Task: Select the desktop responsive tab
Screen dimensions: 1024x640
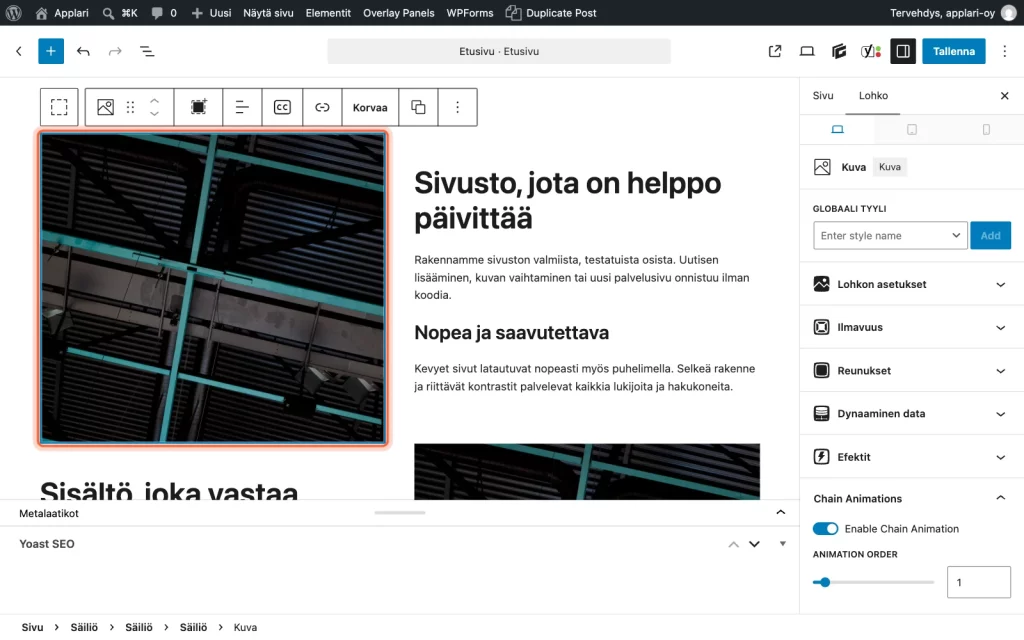Action: [837, 129]
